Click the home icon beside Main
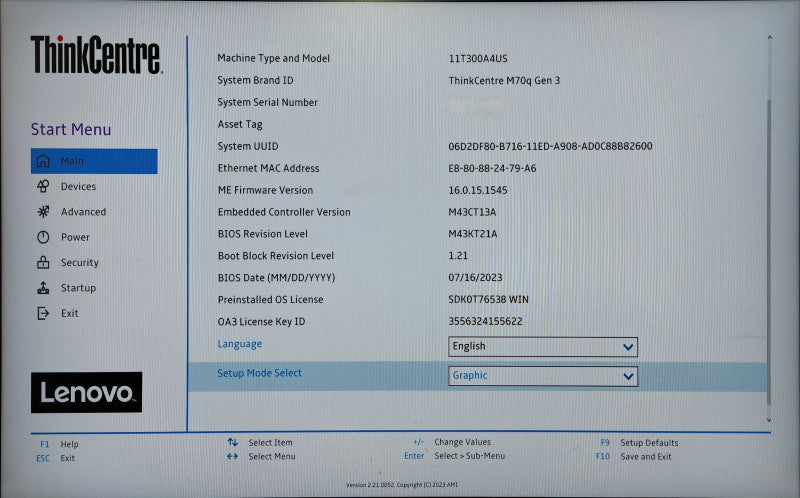Viewport: 800px width, 498px height. [x=43, y=161]
